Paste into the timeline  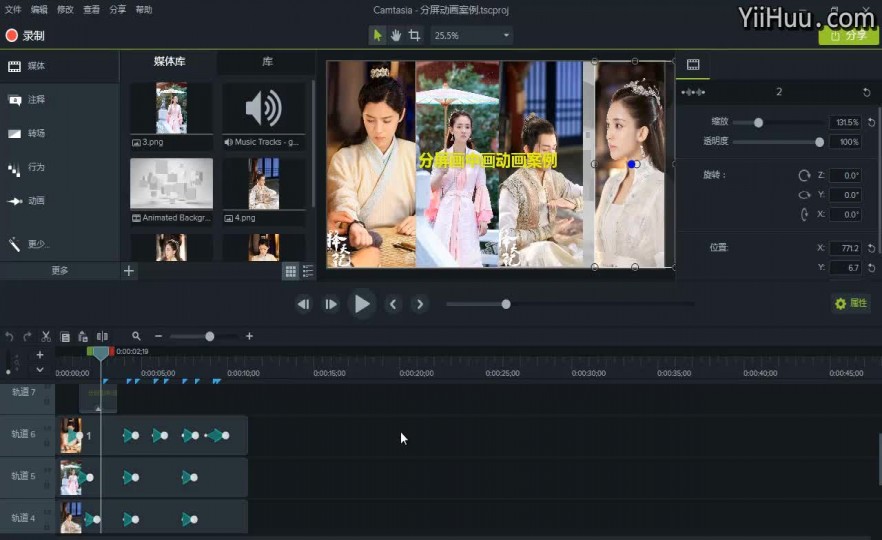[83, 336]
